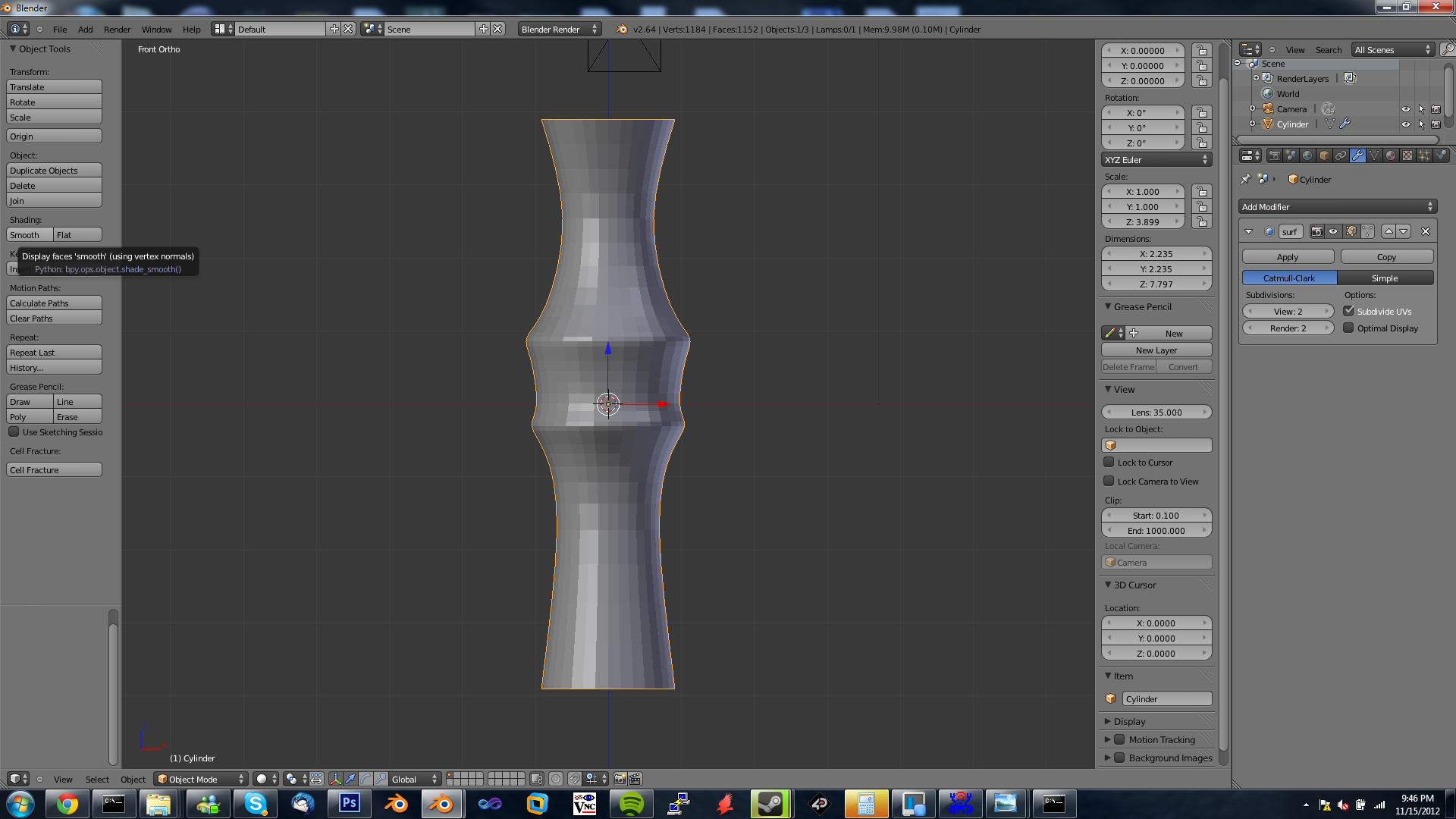Screen dimensions: 1456x819
Task: Click the OpenGL render animation clapper icon
Action: 635,779
